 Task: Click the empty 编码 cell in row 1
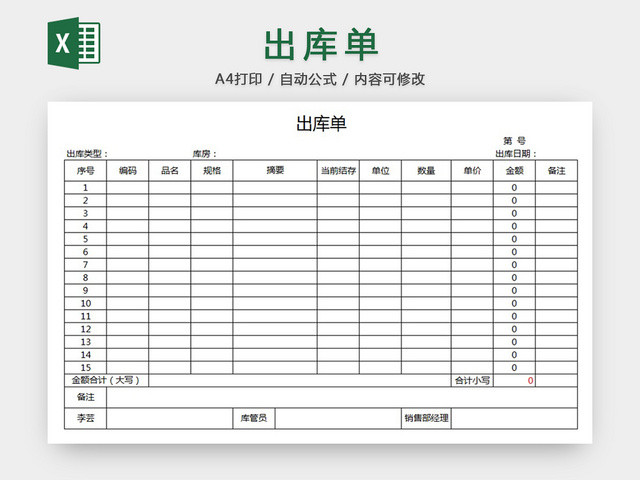[x=127, y=188]
